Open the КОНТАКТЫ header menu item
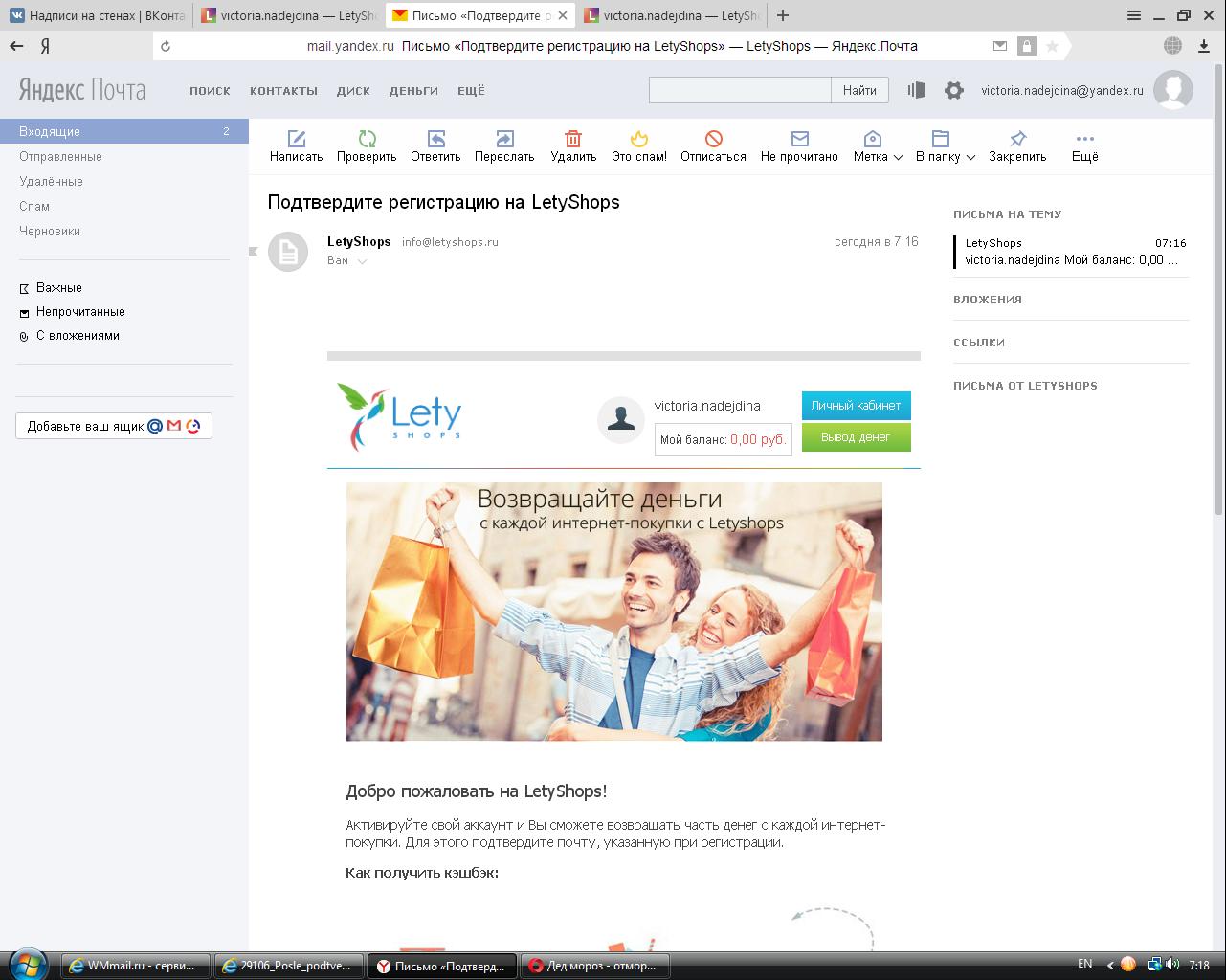This screenshot has height=980, width=1226. coord(283,91)
